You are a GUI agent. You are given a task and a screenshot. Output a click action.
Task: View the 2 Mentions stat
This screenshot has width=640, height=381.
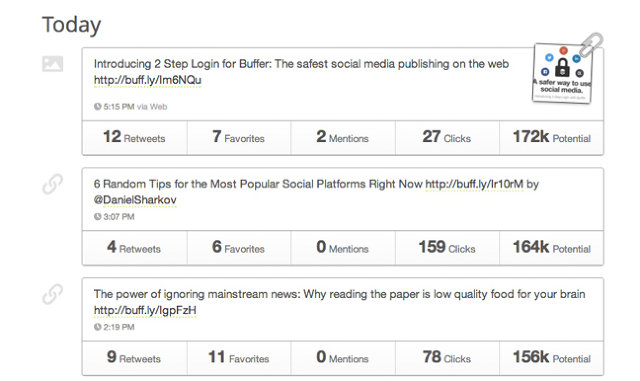coord(343,137)
